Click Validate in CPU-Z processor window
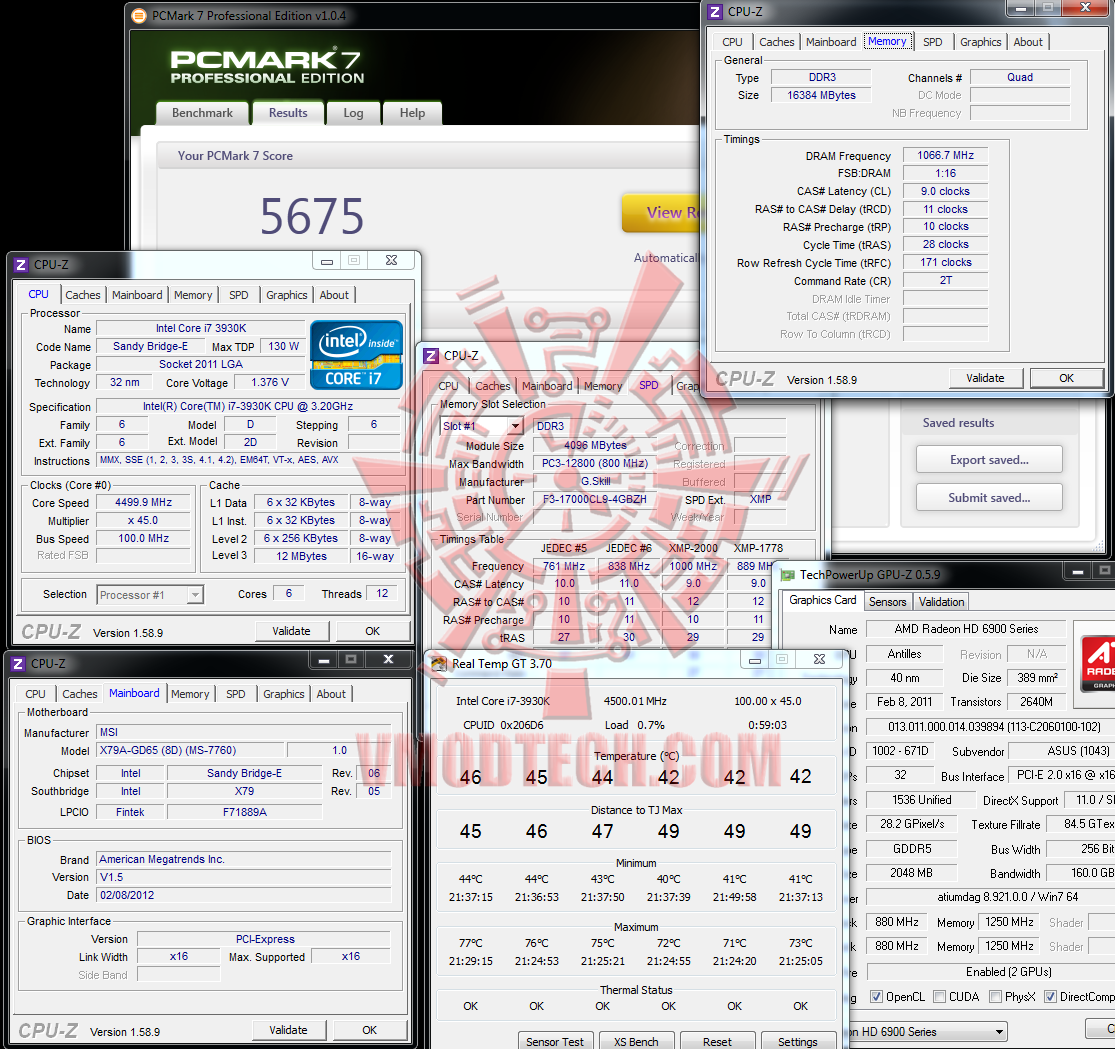 (x=292, y=631)
